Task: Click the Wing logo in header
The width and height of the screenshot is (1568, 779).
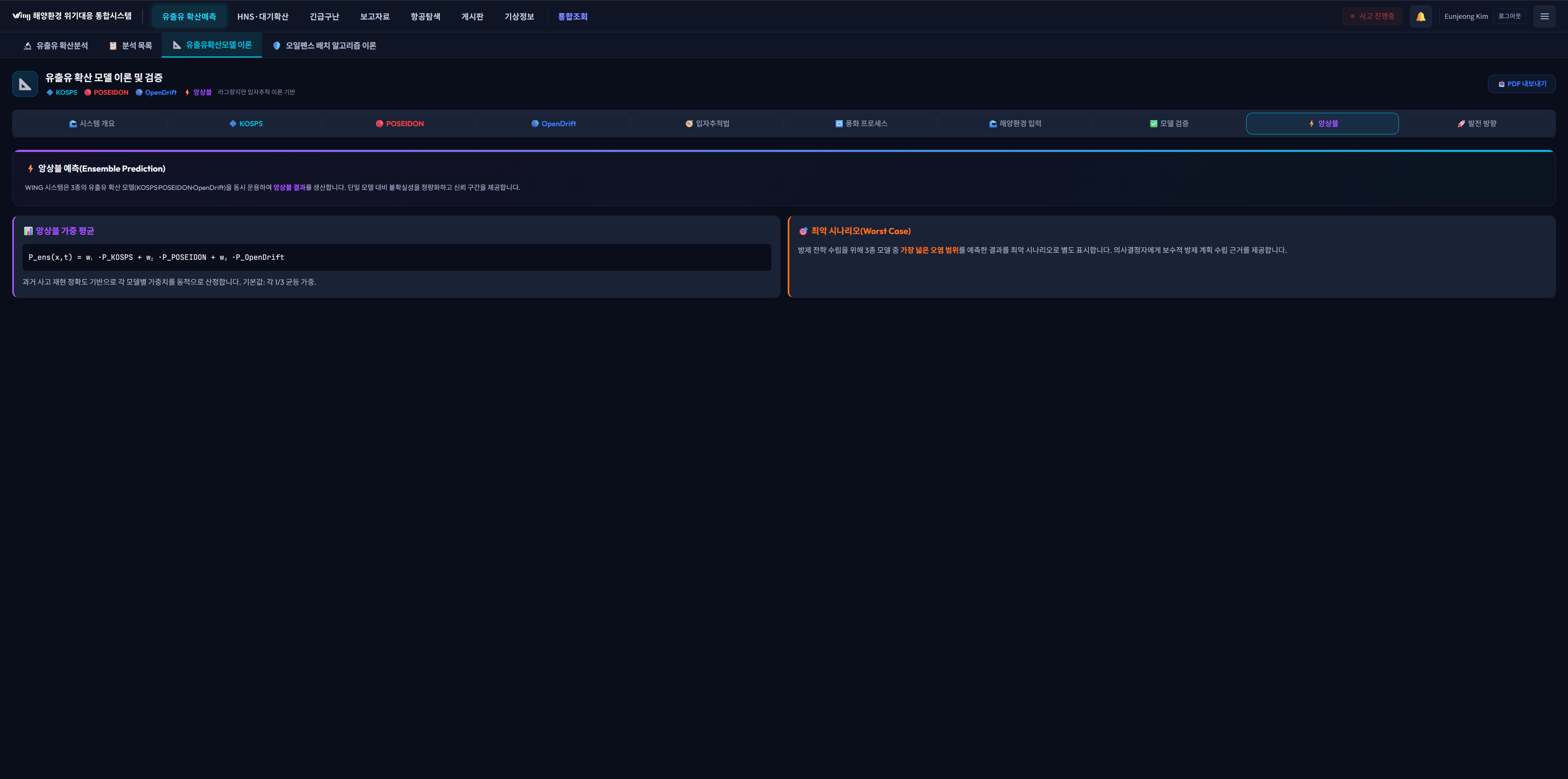Action: (21, 16)
